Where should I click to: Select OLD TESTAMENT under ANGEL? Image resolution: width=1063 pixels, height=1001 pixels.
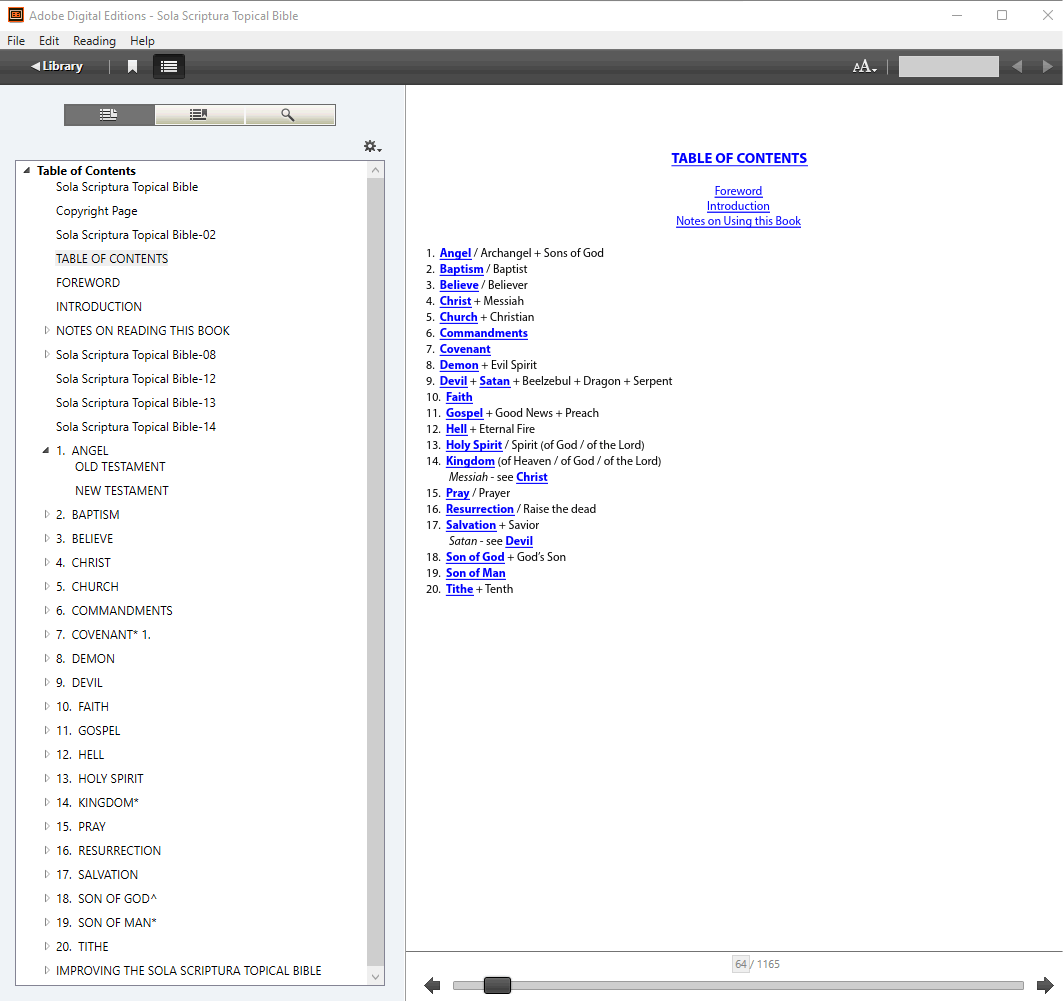click(120, 466)
